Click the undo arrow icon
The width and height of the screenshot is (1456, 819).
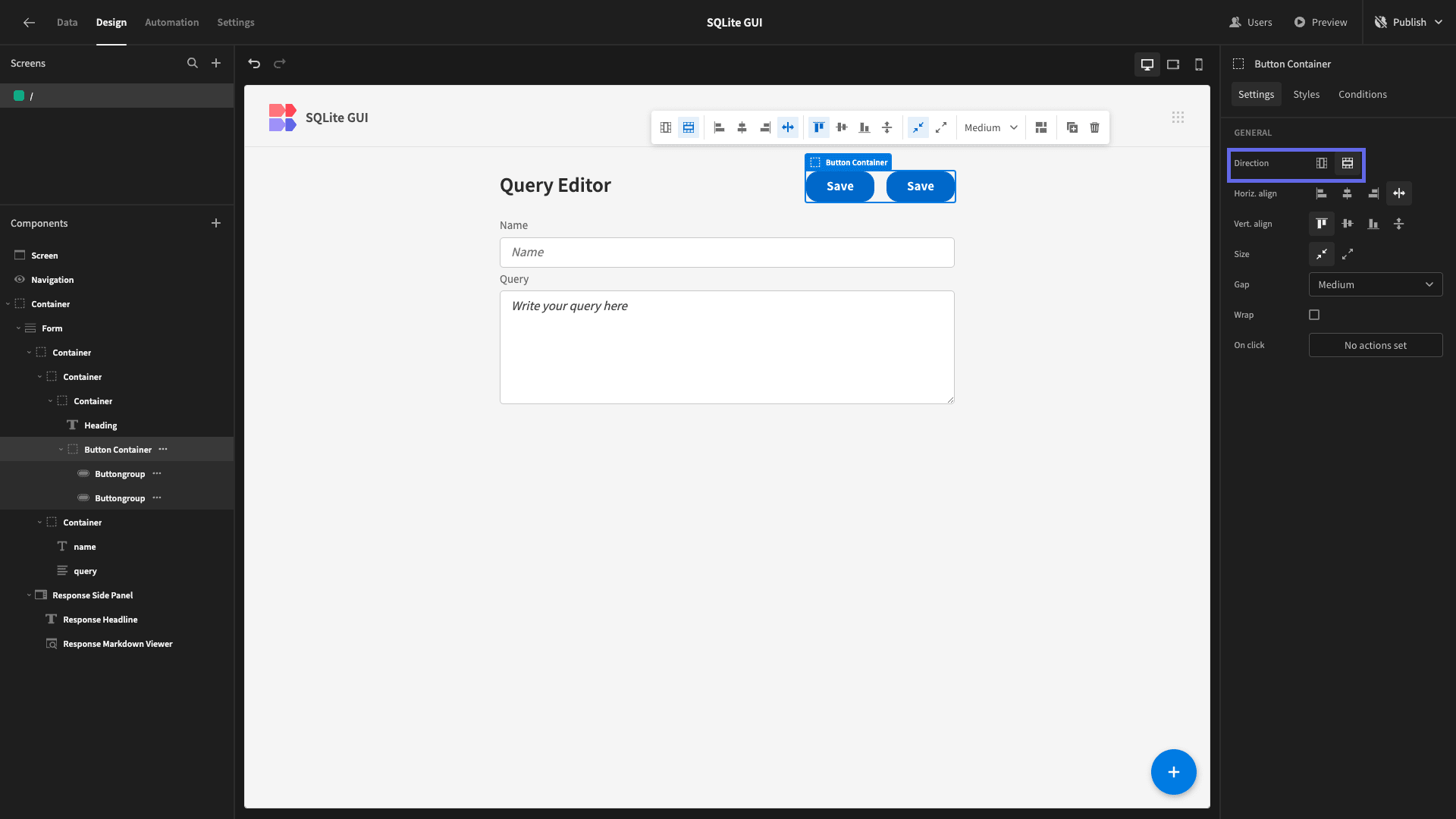[254, 64]
